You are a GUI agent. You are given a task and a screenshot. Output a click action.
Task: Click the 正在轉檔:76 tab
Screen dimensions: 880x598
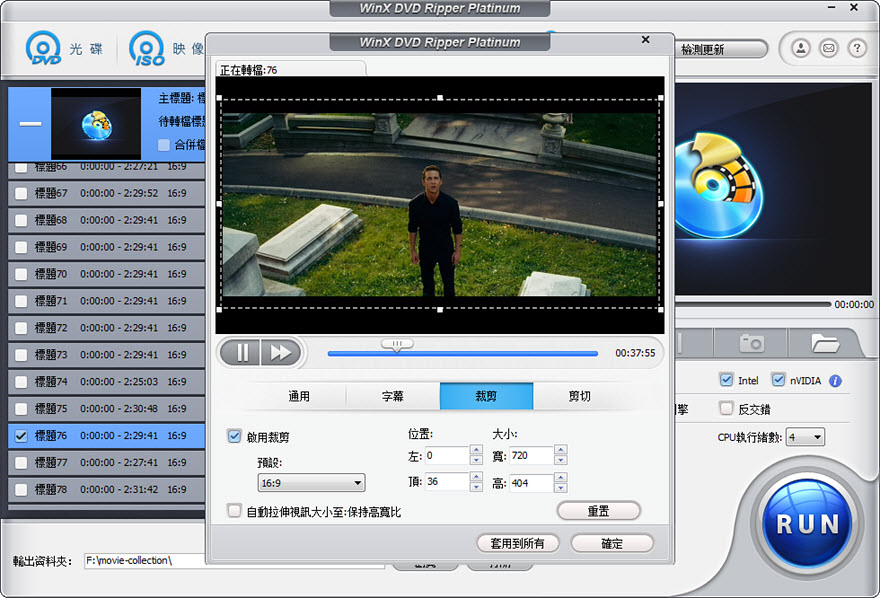[x=291, y=70]
